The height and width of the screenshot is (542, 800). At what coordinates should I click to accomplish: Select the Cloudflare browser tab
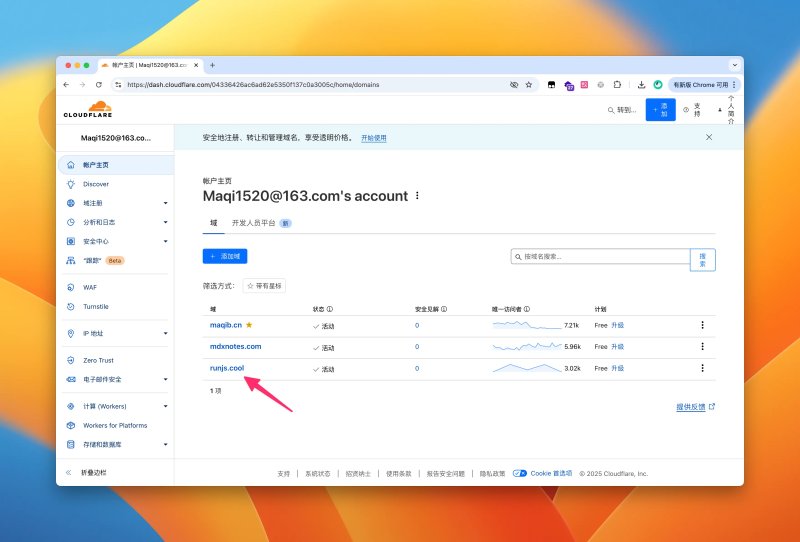click(149, 65)
